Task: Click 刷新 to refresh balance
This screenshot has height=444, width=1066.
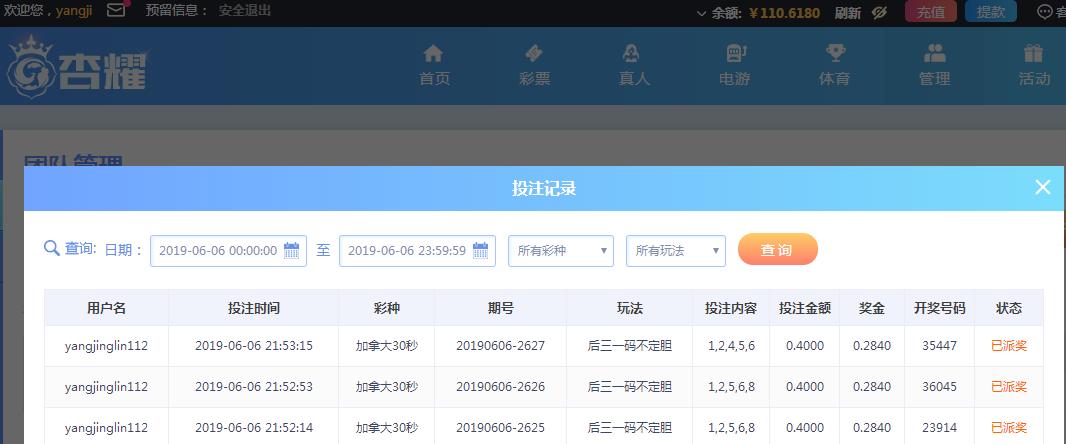Action: click(848, 12)
